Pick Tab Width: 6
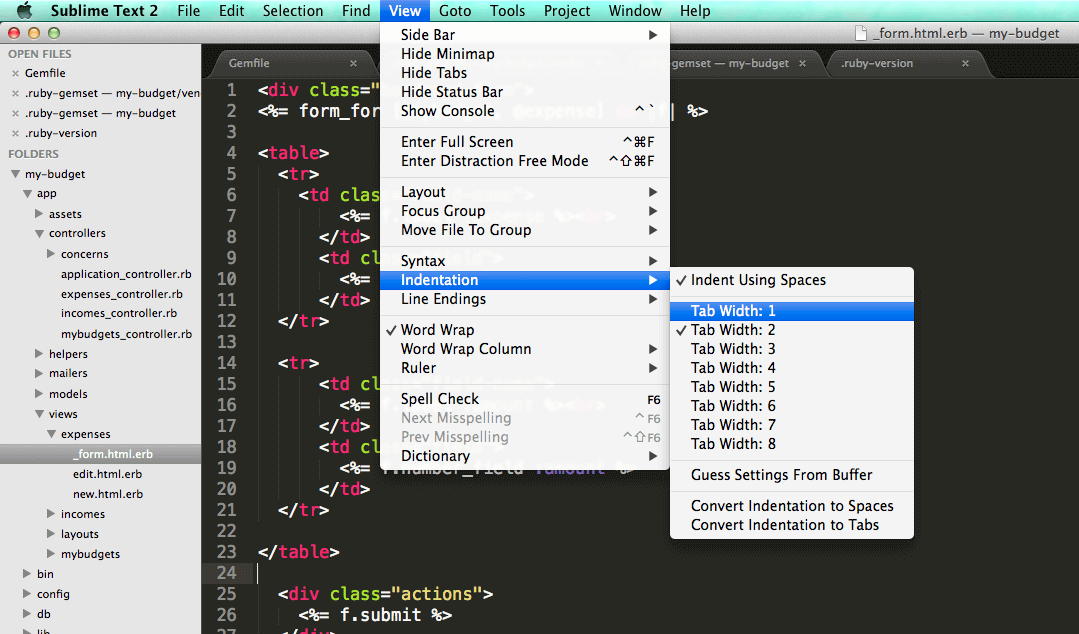 pos(791,406)
